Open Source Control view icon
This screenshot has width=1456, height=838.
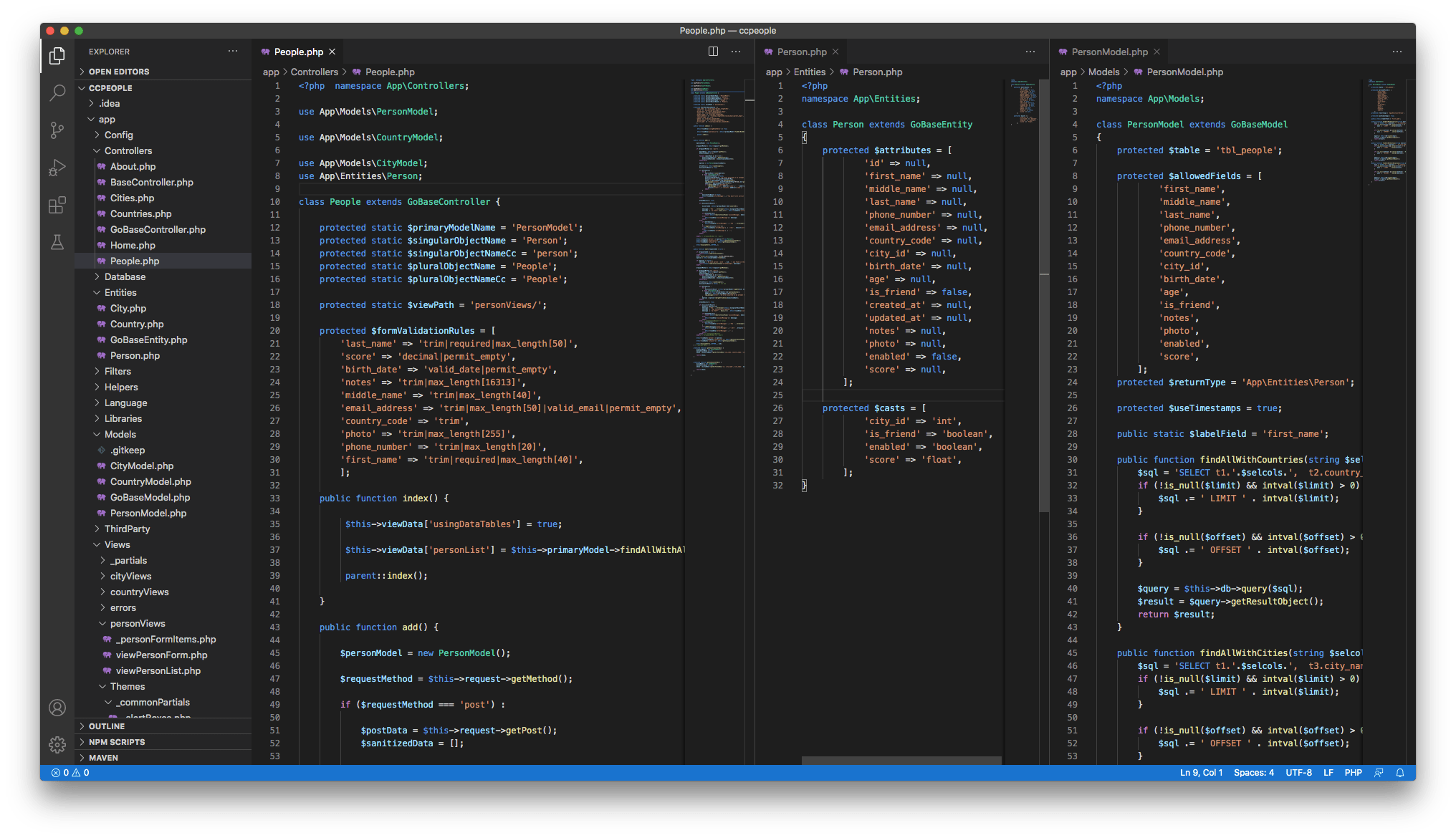pos(57,130)
